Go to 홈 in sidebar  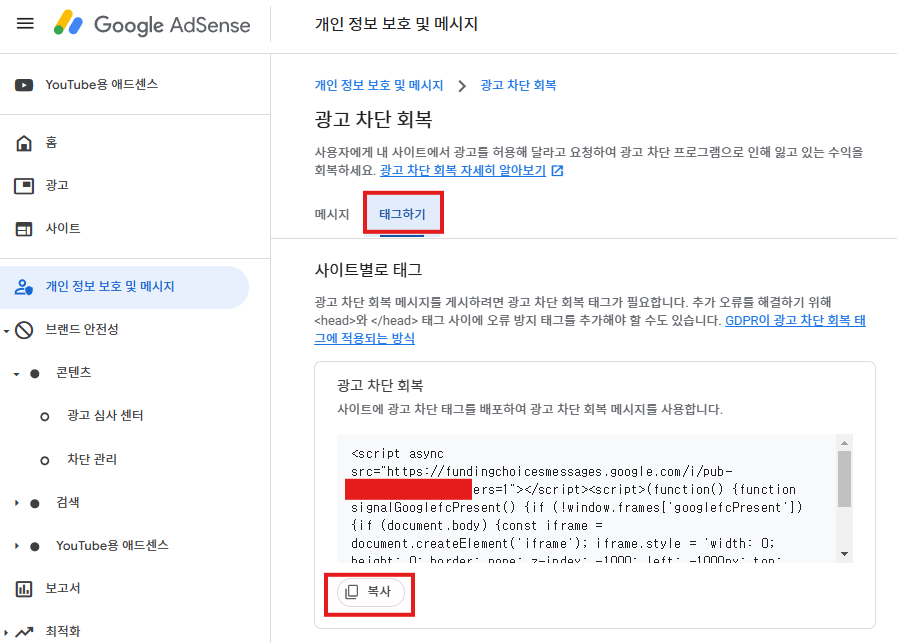tap(51, 142)
